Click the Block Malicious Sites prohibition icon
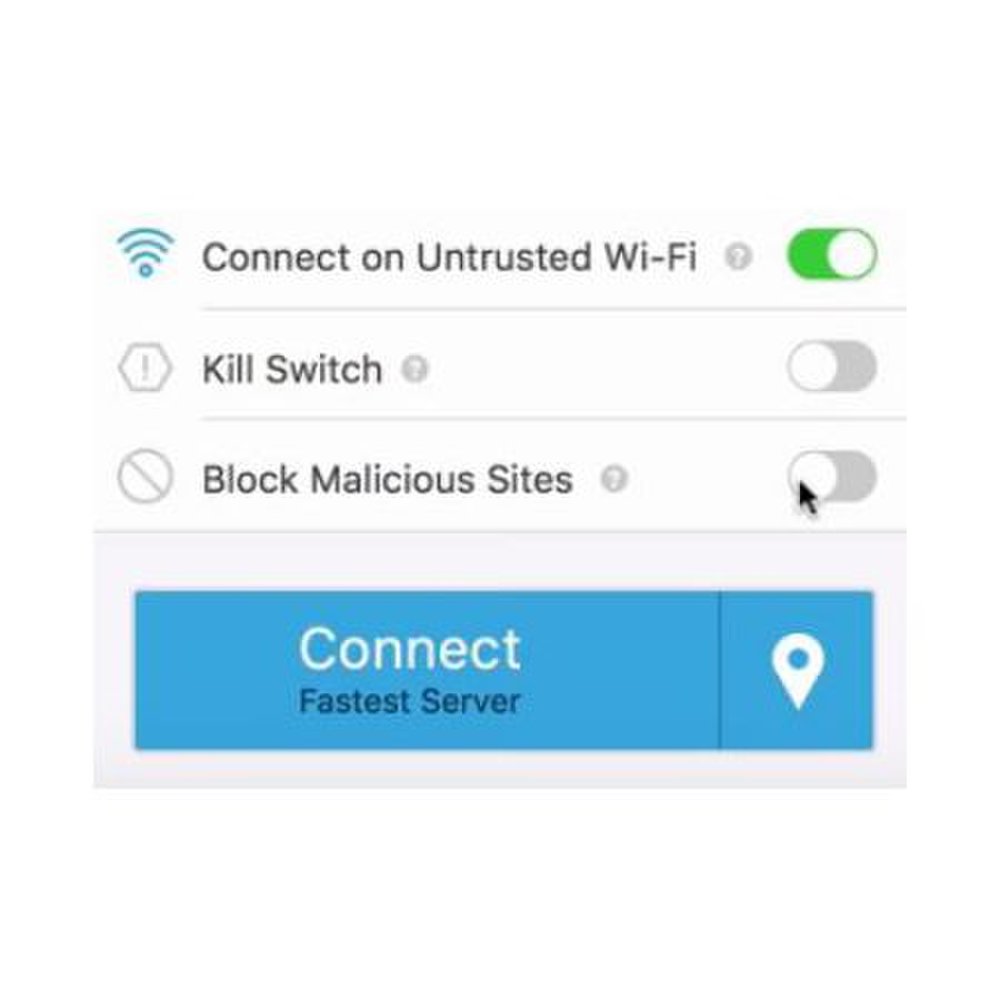Screen dimensions: 1000x1000 coord(145,476)
